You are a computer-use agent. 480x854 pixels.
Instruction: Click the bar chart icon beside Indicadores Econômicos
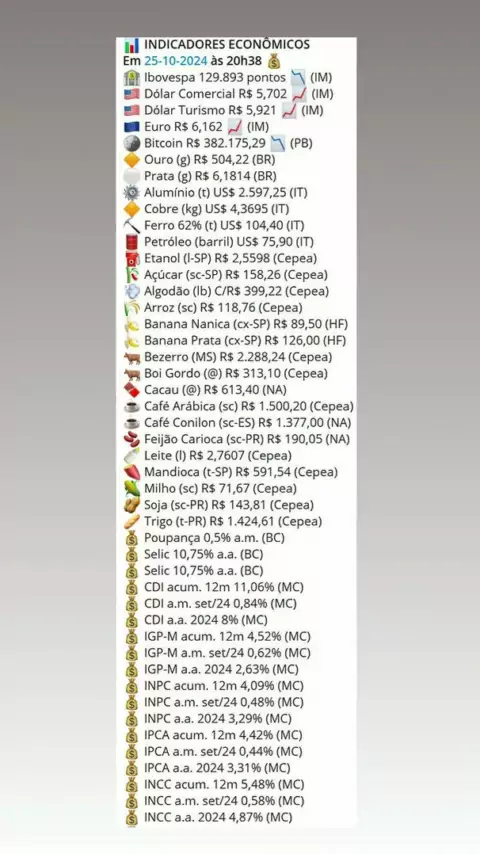[131, 45]
